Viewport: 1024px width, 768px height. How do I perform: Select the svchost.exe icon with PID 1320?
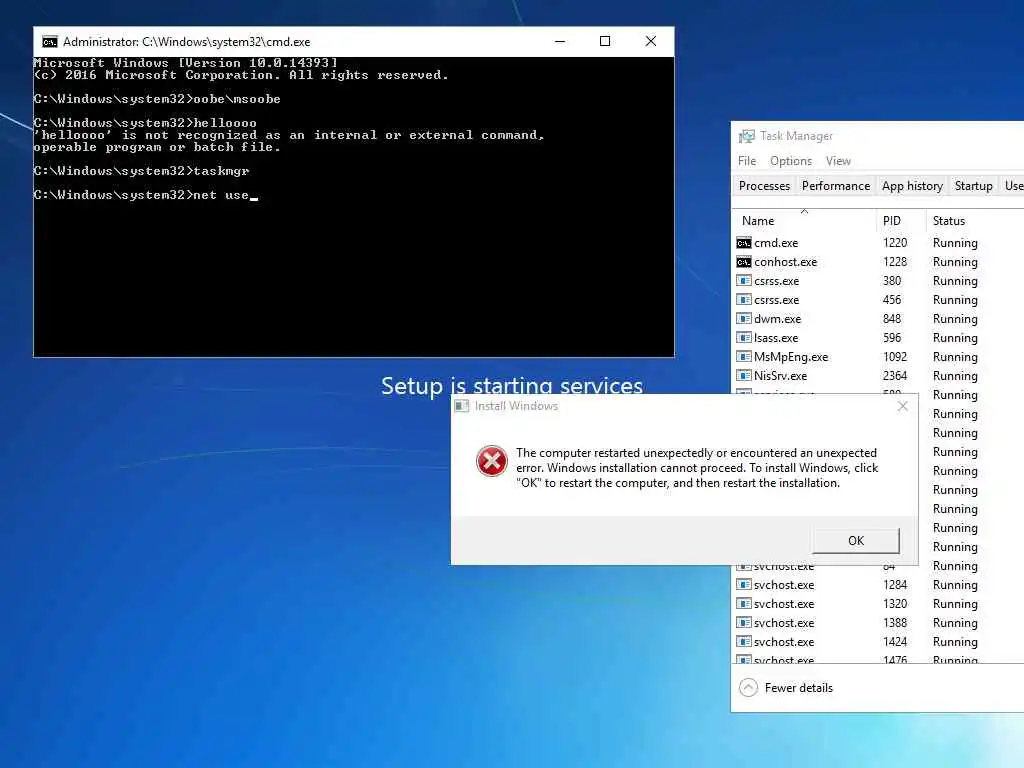coord(744,603)
